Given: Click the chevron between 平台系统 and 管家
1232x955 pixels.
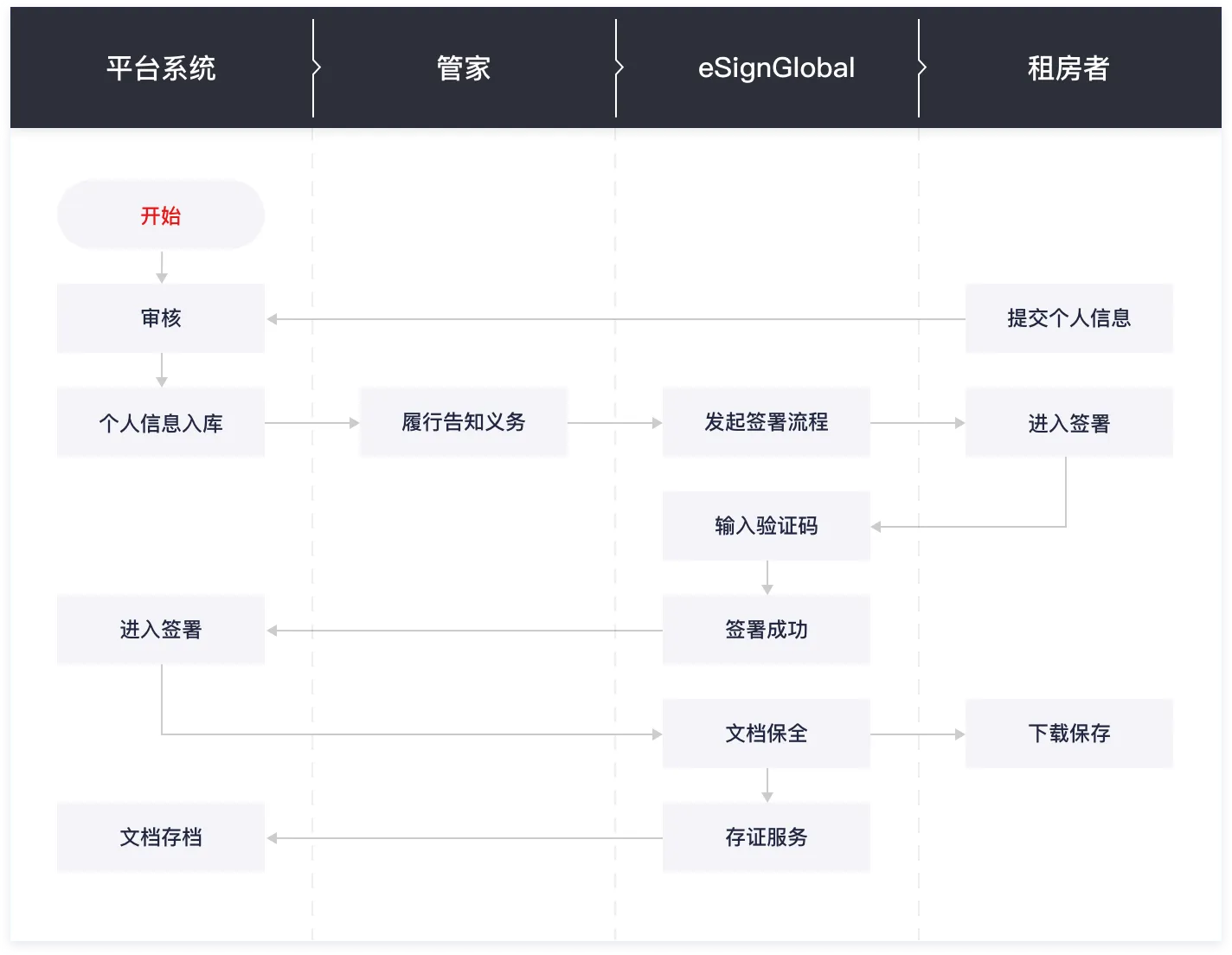Looking at the screenshot, I should click(x=316, y=67).
